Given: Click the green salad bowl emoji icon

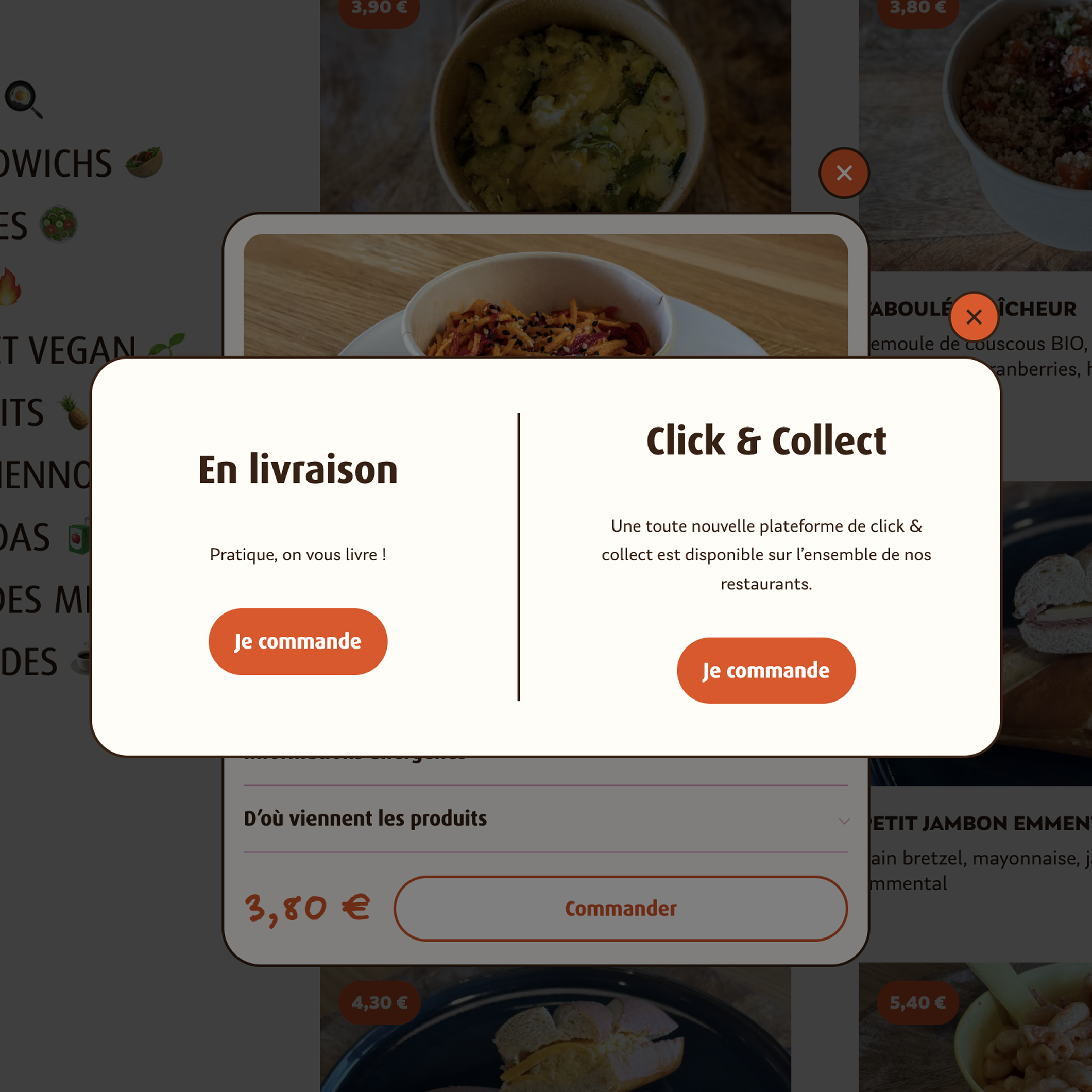Looking at the screenshot, I should click(58, 225).
